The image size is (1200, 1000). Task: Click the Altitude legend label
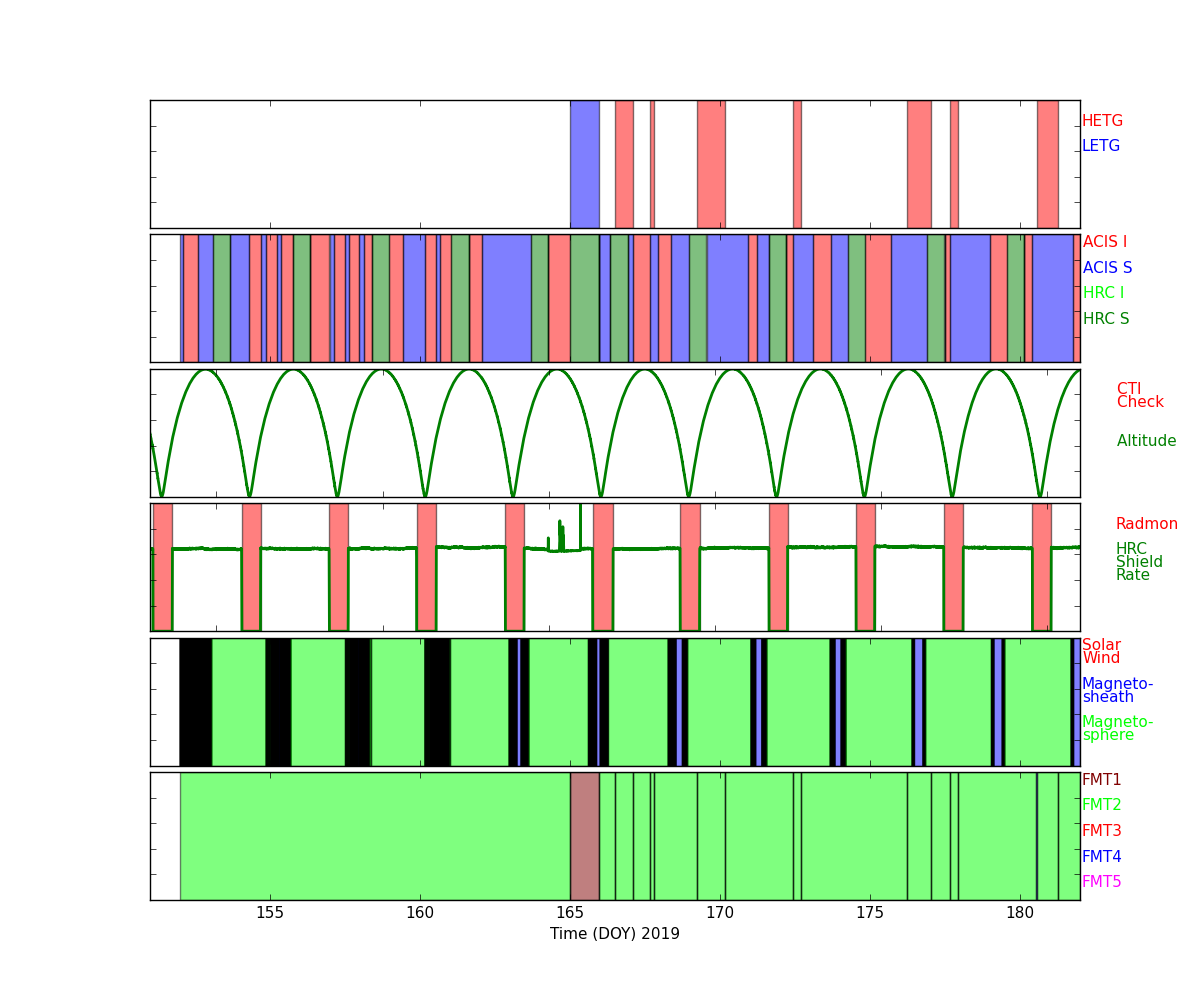pos(1146,441)
